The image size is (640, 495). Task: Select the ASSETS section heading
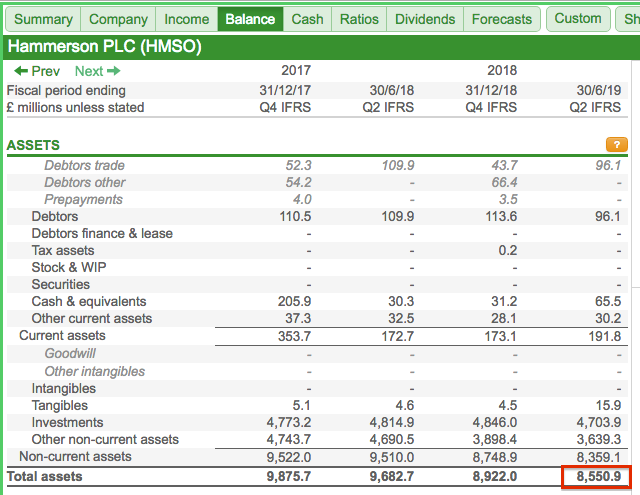pos(33,145)
